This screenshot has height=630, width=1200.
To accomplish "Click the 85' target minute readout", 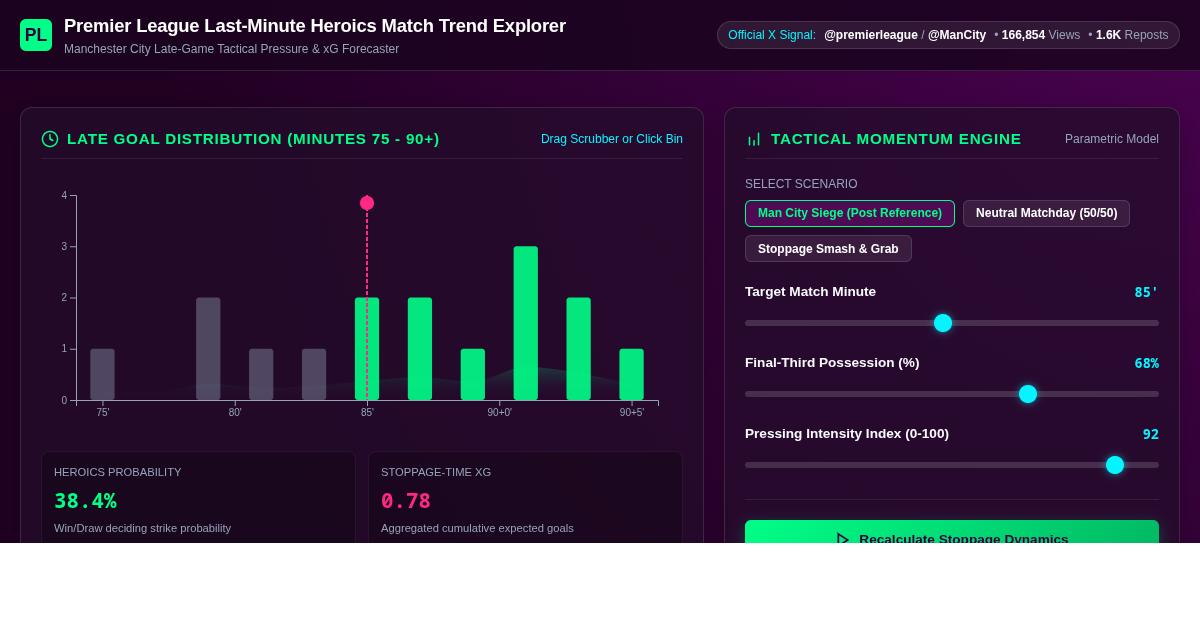I will (1146, 292).
